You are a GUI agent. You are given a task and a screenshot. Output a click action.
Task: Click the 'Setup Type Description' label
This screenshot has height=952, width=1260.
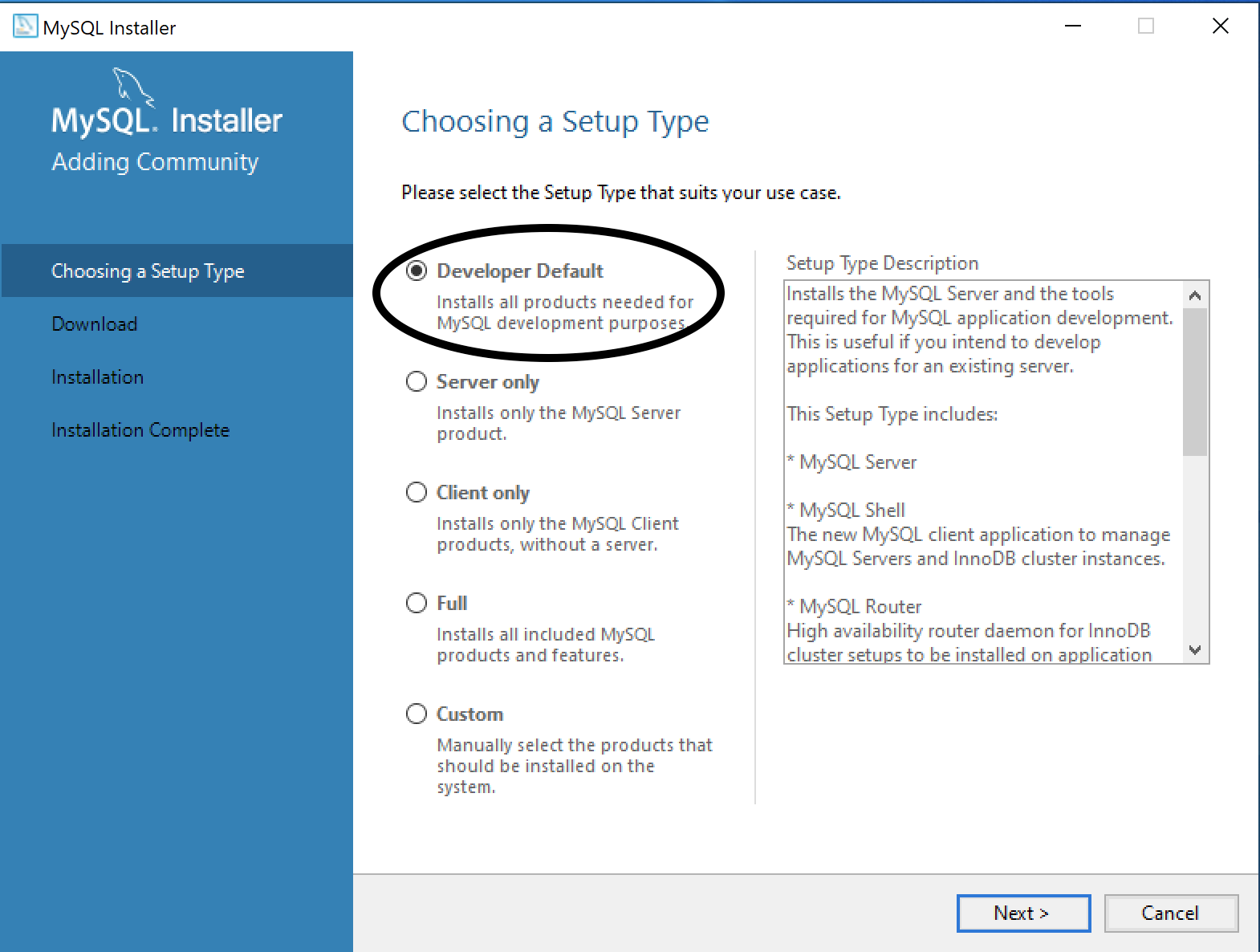tap(882, 263)
